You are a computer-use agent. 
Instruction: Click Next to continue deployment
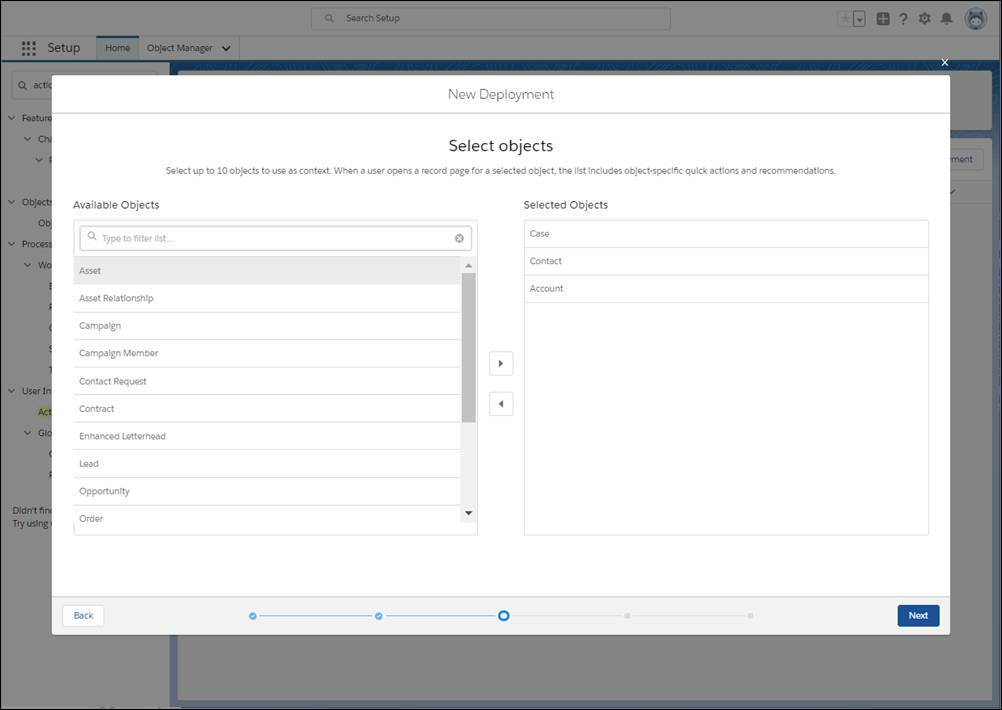click(x=918, y=615)
